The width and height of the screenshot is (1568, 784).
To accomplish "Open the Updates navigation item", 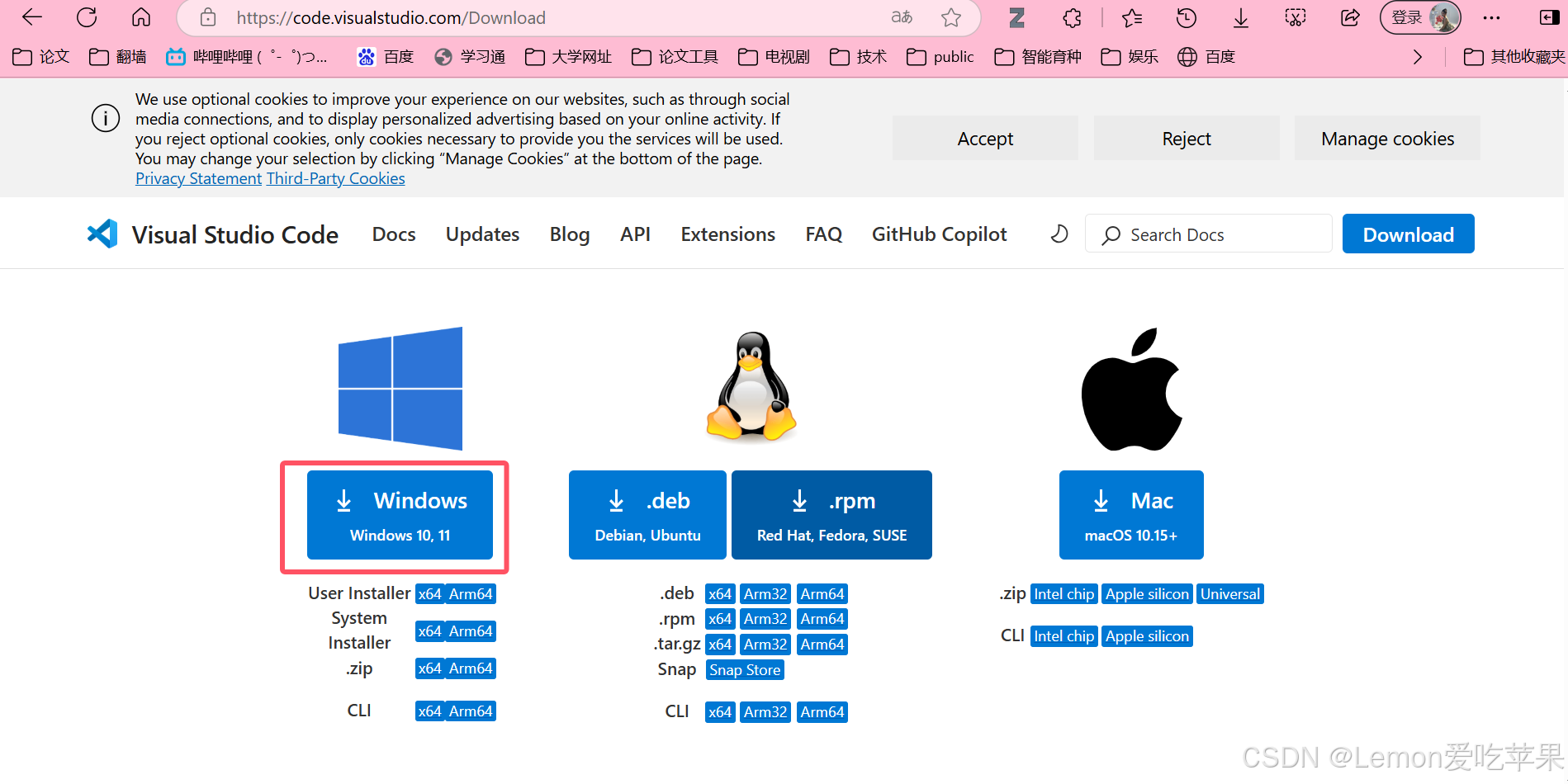I will click(x=483, y=234).
